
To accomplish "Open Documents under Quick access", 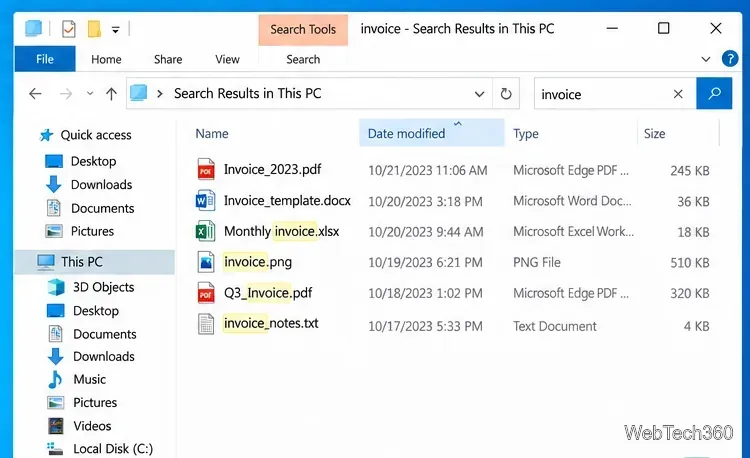I will pos(102,208).
